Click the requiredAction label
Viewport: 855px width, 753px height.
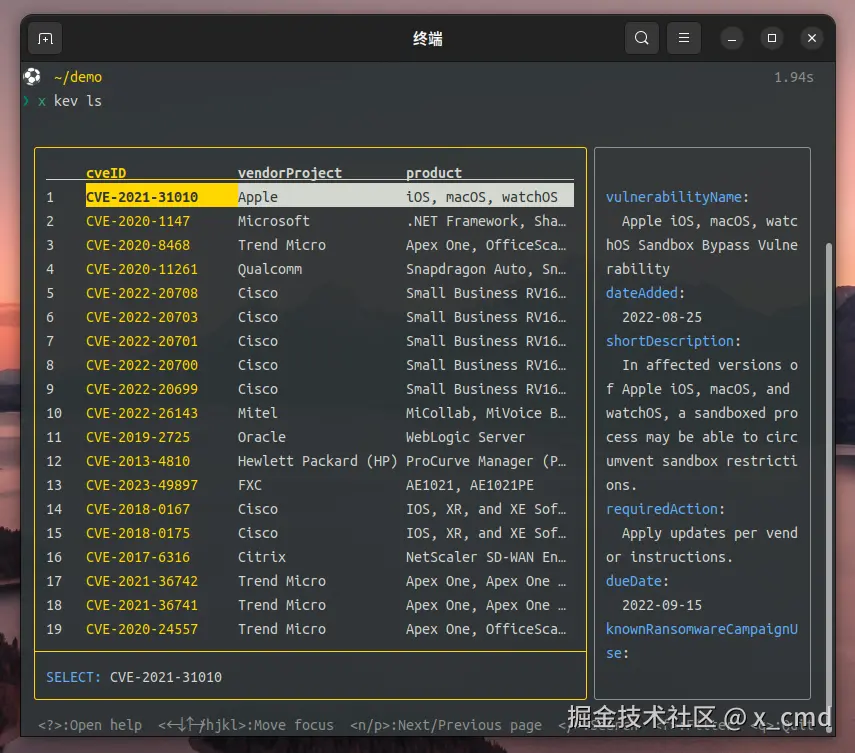tap(665, 509)
